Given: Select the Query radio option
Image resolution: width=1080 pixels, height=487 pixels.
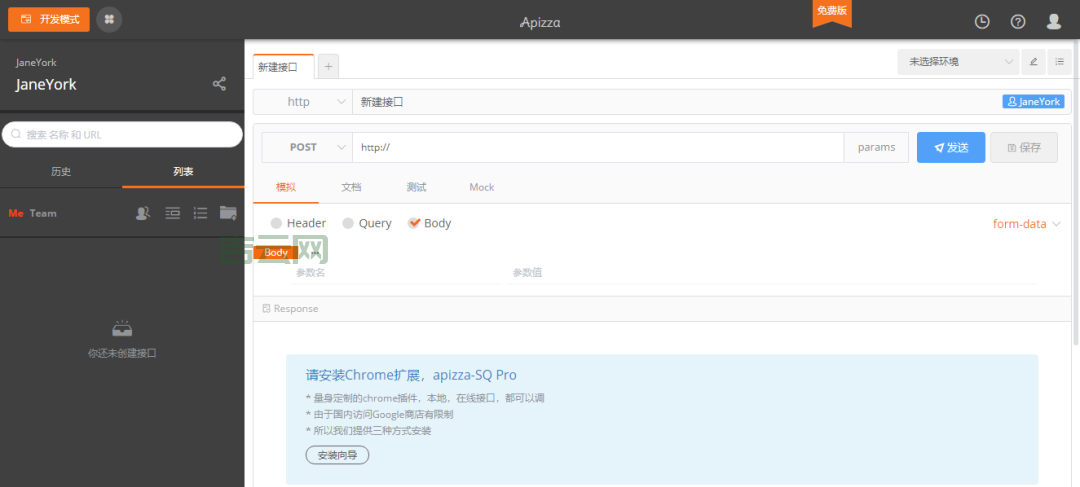Looking at the screenshot, I should (x=348, y=224).
